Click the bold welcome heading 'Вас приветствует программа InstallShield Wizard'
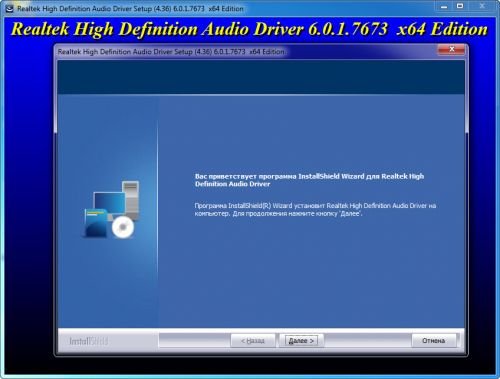Viewport: 500px width, 379px height. [x=309, y=180]
